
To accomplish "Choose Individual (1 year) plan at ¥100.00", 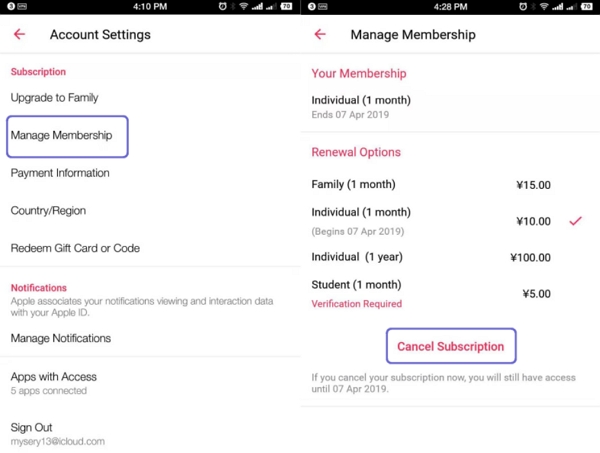I will point(430,257).
